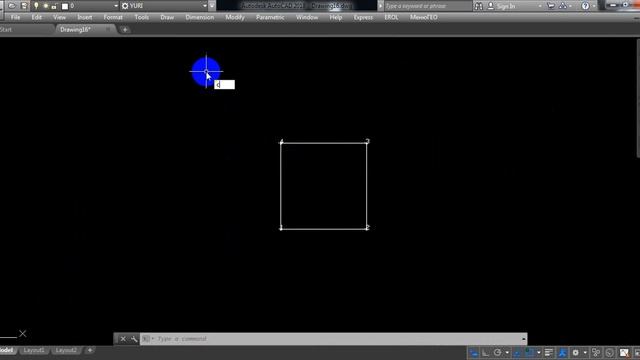The height and width of the screenshot is (360, 640).
Task: Click the workspace switching gear in status bar
Action: [x=576, y=353]
